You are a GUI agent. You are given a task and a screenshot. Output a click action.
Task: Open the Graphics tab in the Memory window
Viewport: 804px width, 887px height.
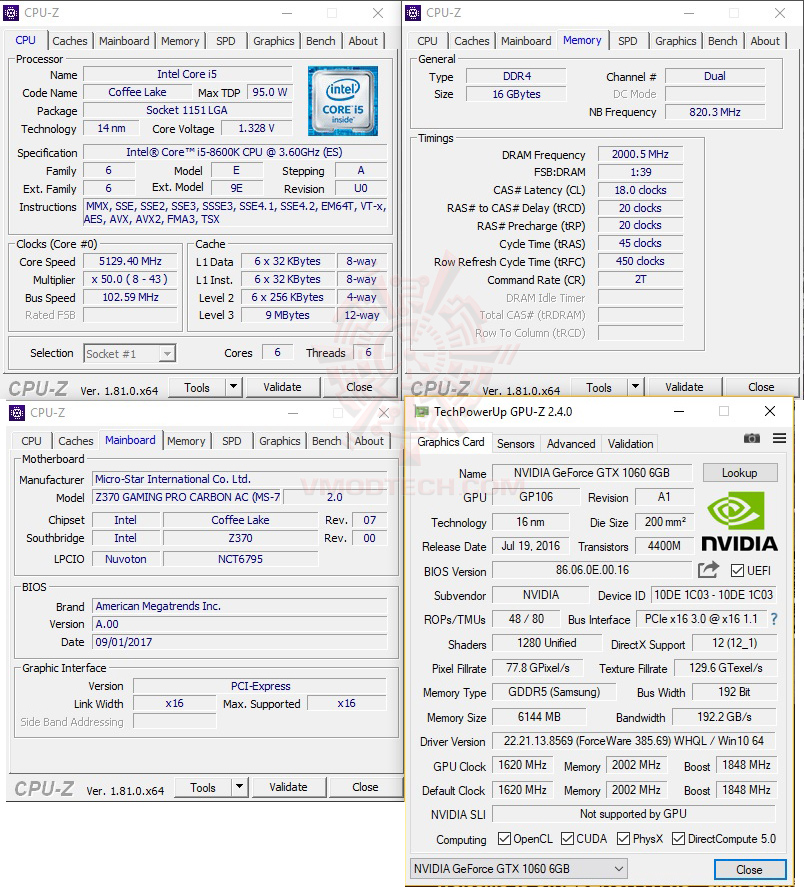point(676,41)
